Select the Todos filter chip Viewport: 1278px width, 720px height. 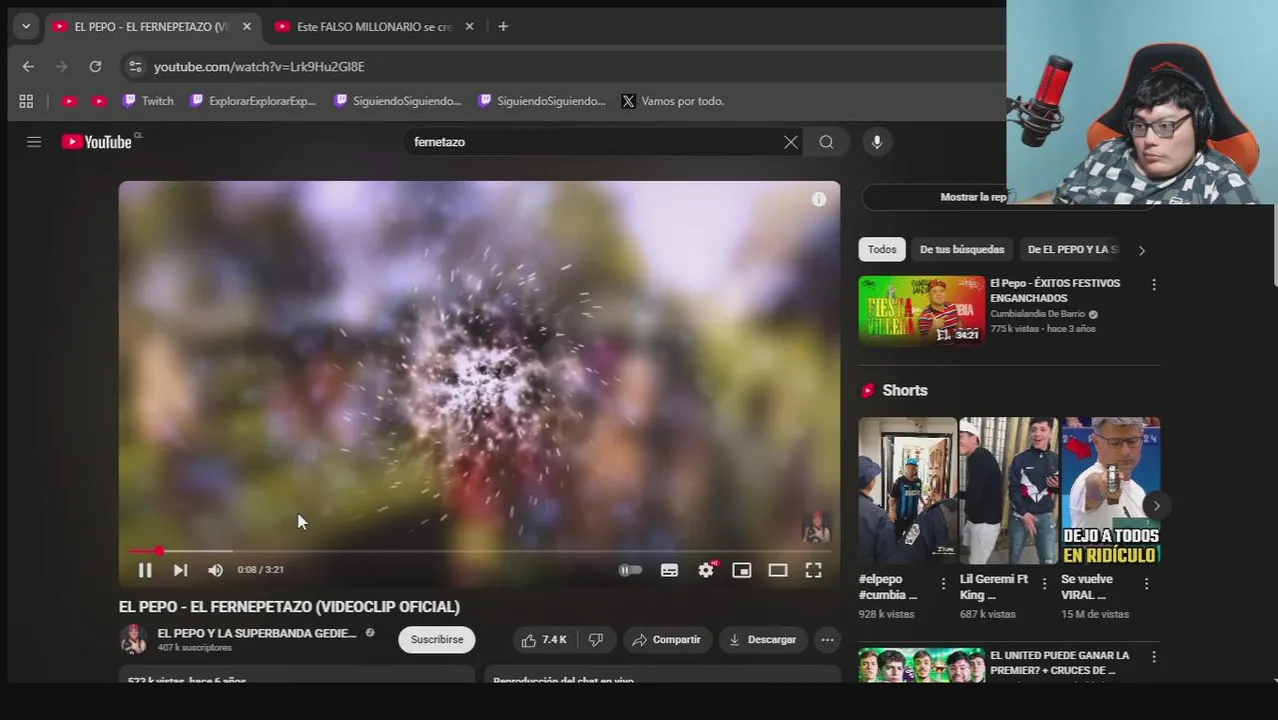coord(882,250)
